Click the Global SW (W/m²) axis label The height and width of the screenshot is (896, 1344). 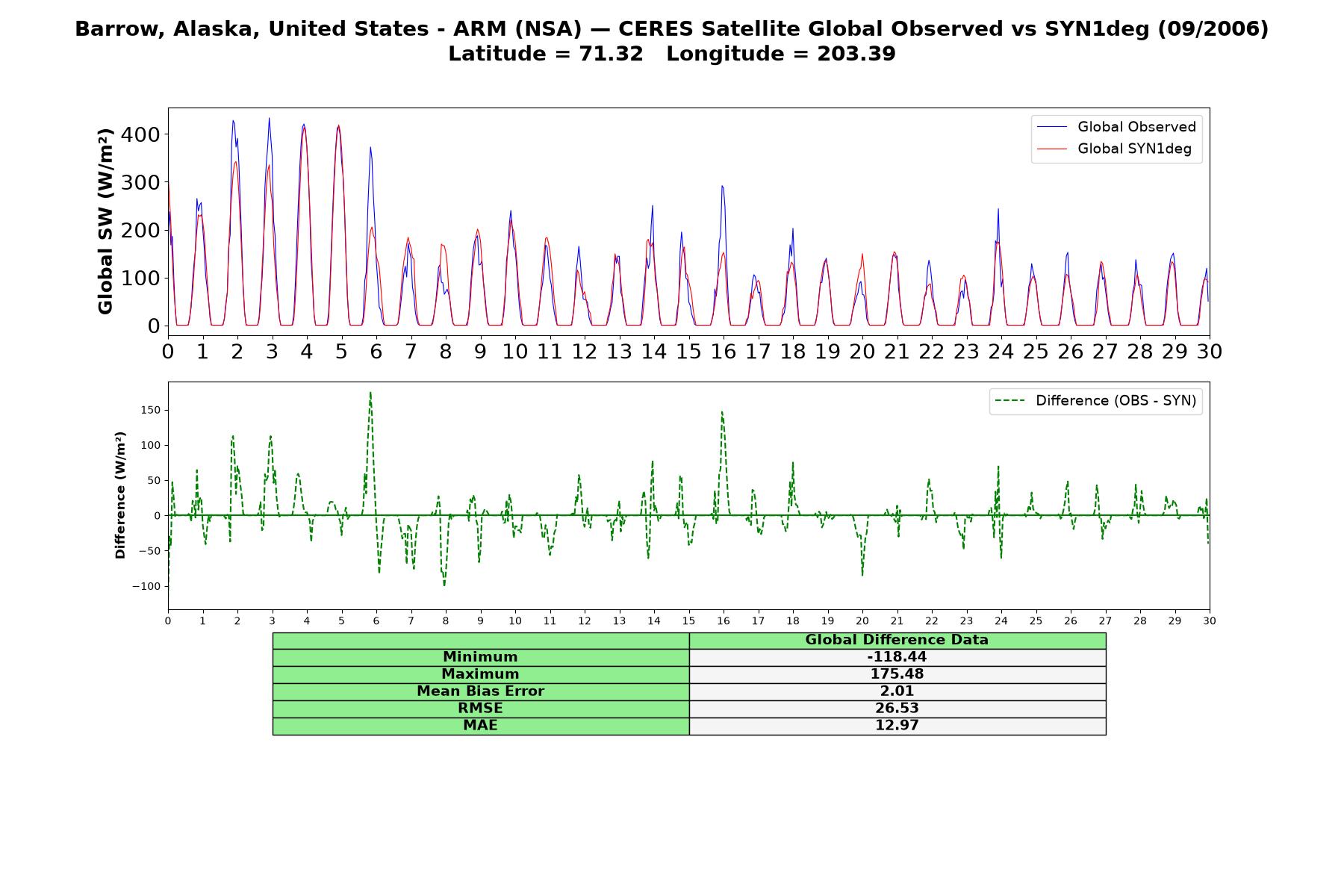click(x=105, y=221)
